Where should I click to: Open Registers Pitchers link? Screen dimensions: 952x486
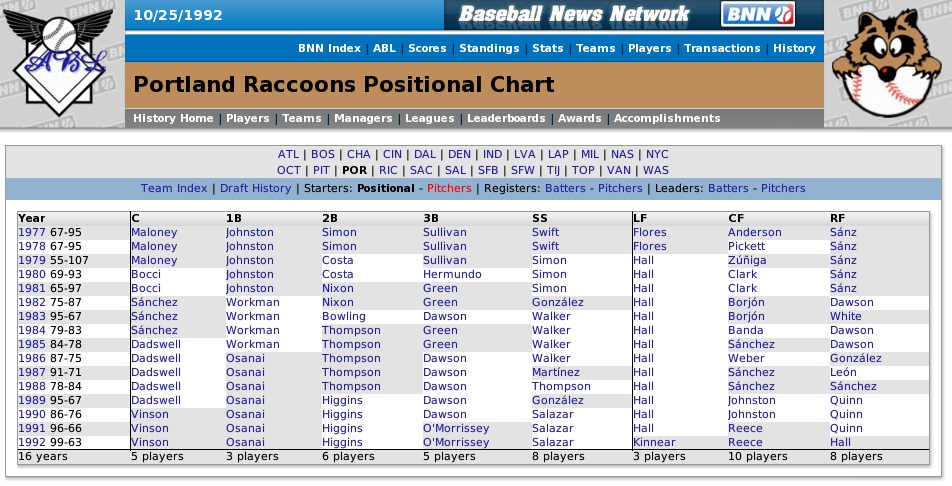[x=620, y=188]
